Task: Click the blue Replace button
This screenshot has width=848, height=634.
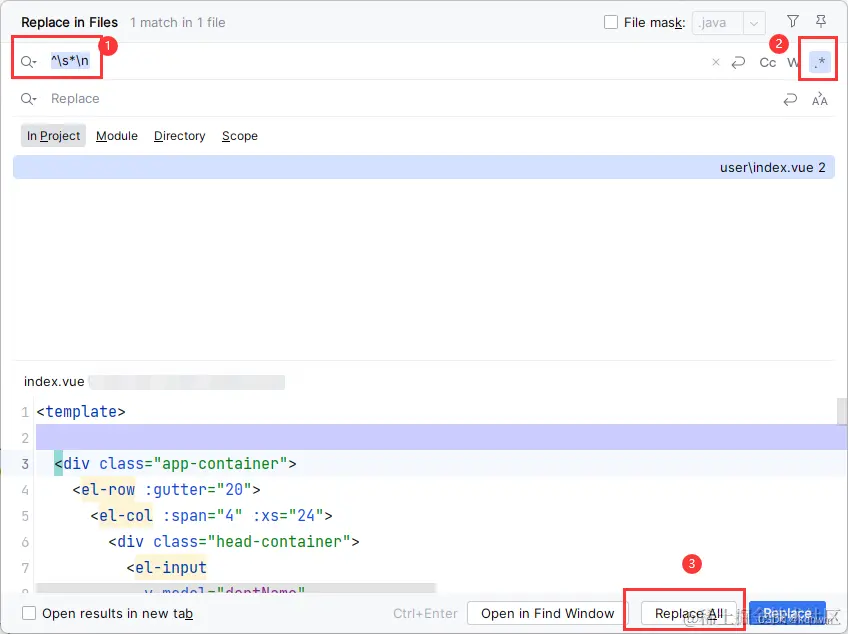Action: (787, 613)
